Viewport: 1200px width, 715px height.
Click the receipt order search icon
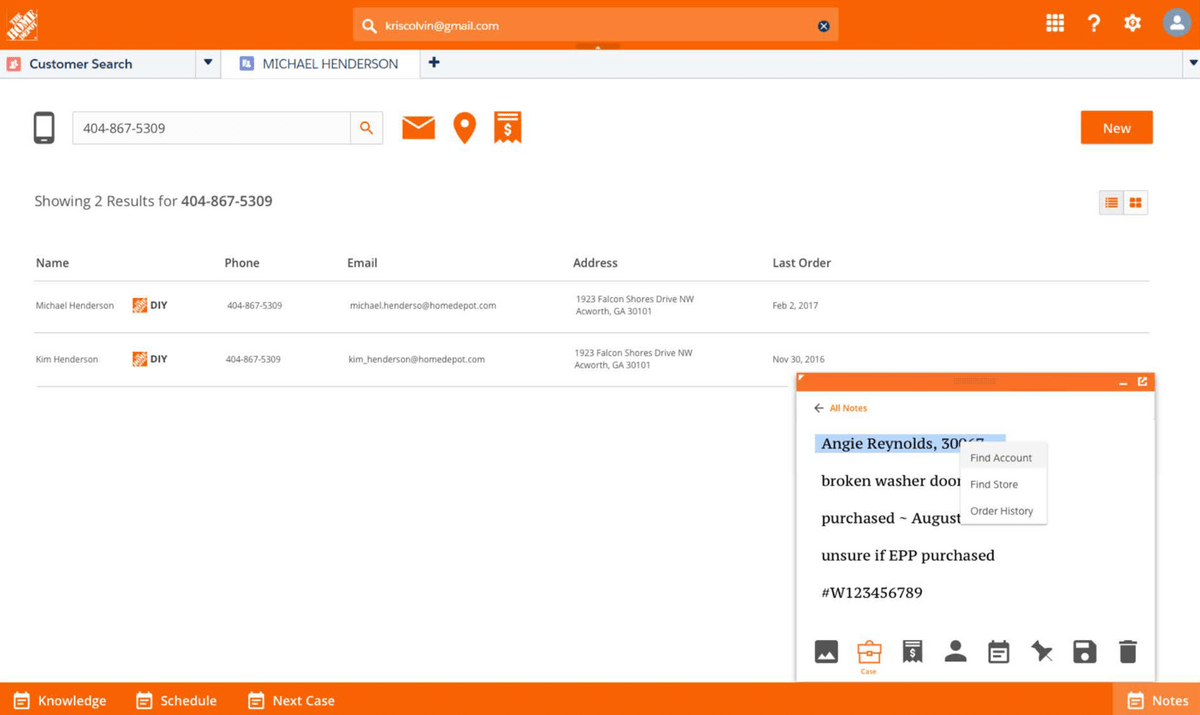coord(508,128)
